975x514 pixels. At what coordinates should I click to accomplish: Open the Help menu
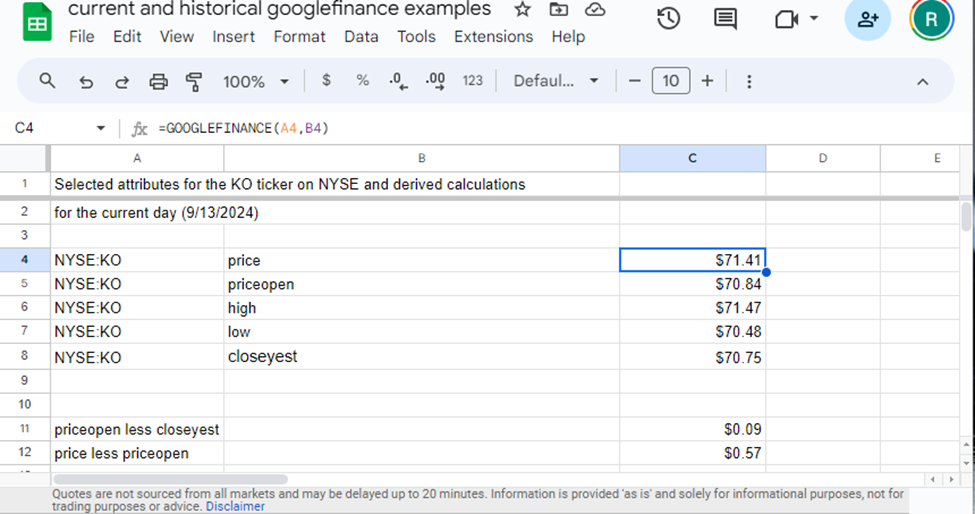568,37
